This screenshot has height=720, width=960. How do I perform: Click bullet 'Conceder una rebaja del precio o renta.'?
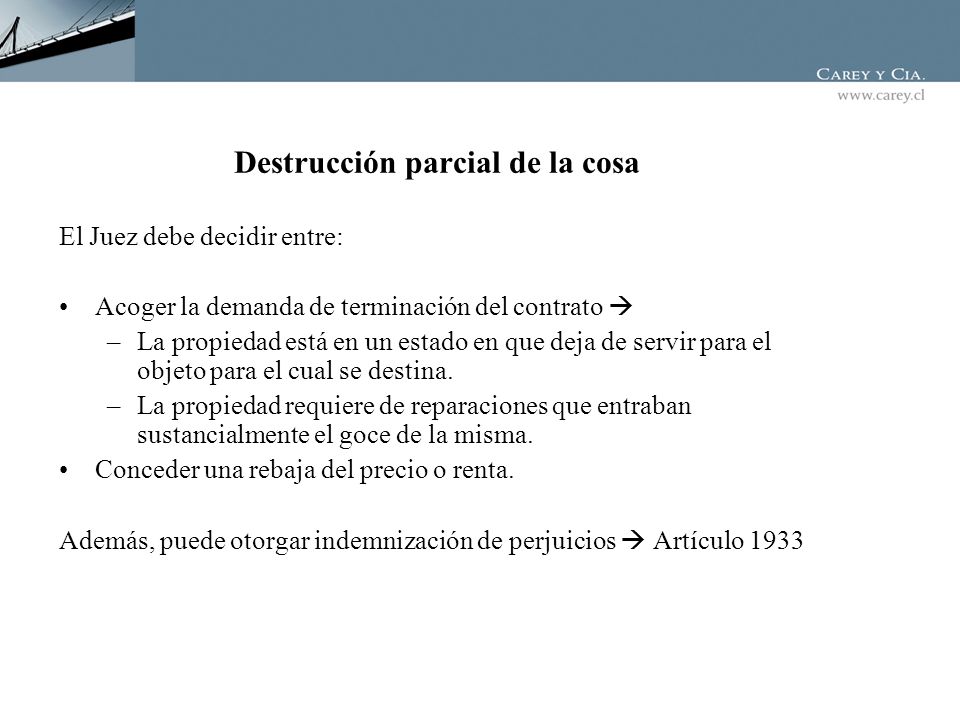(x=304, y=470)
